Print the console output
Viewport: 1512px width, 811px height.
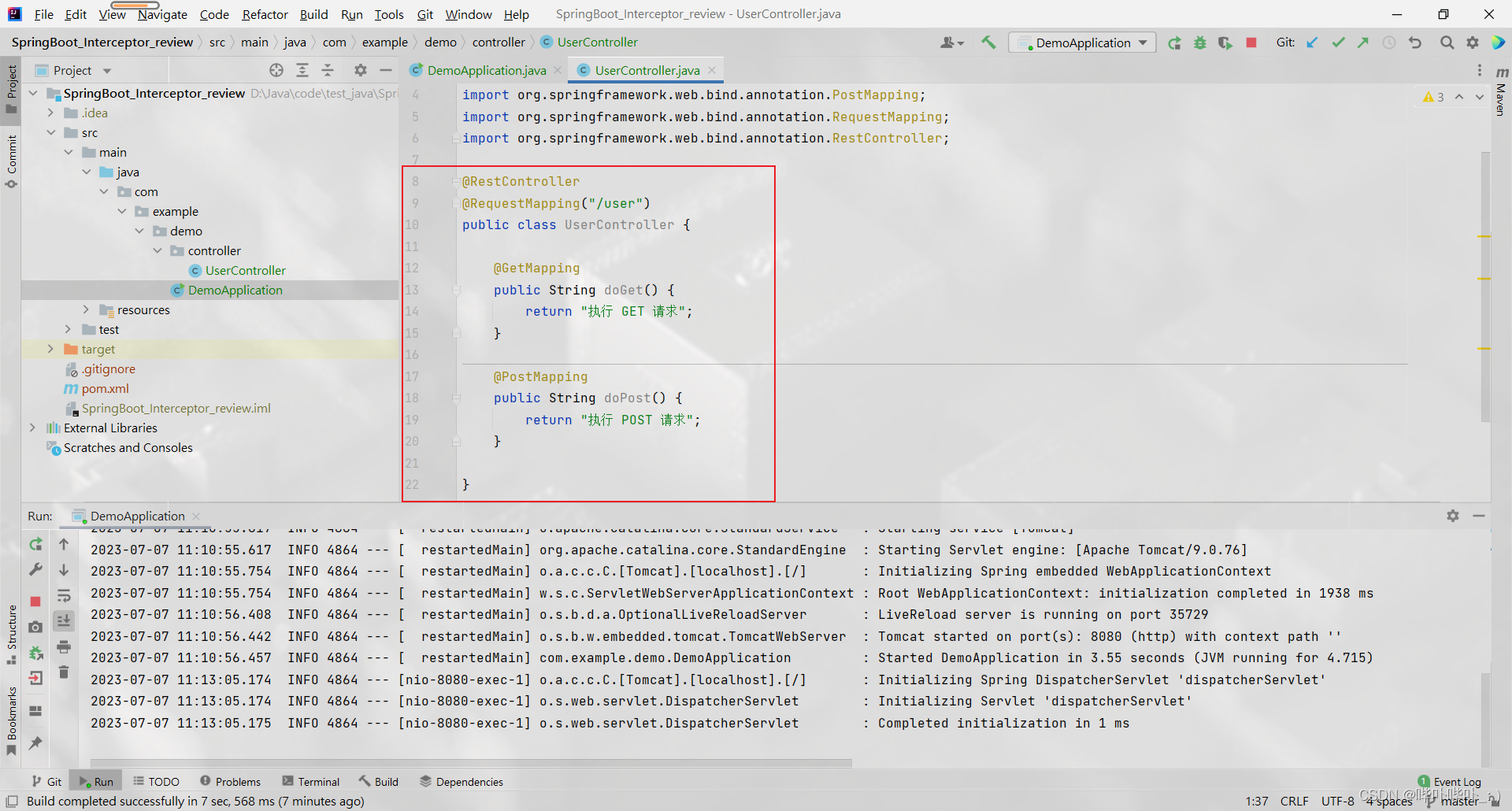tap(64, 647)
